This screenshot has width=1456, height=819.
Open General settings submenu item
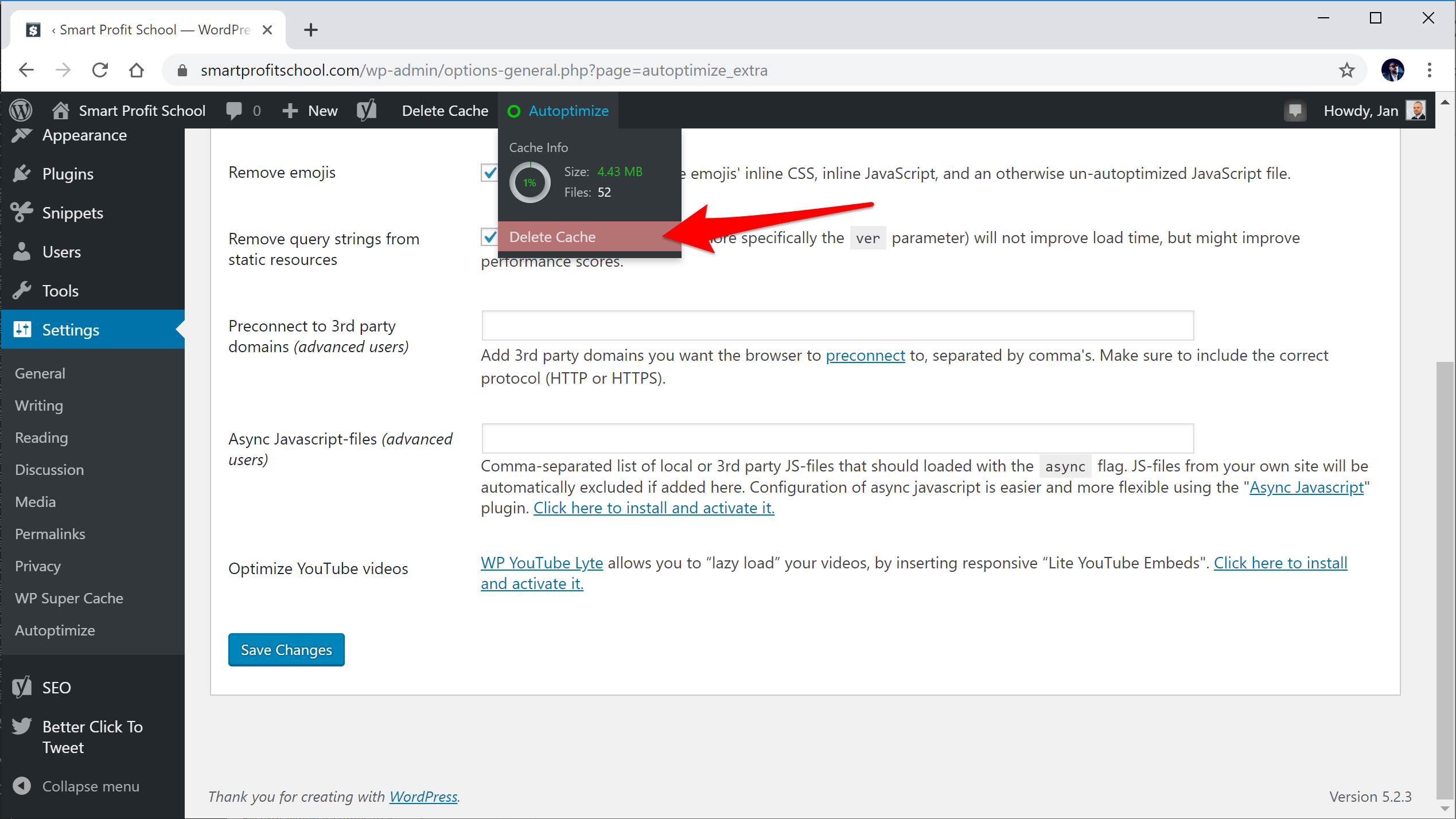(40, 373)
